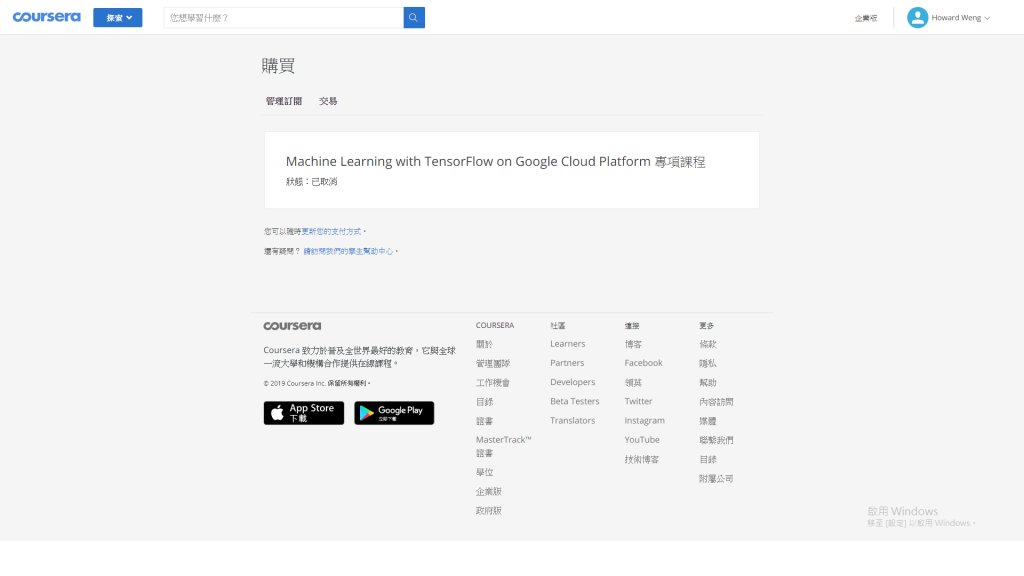Viewport: 1024px width, 576px height.
Task: Click the Coursera logo in the header
Action: 46,17
